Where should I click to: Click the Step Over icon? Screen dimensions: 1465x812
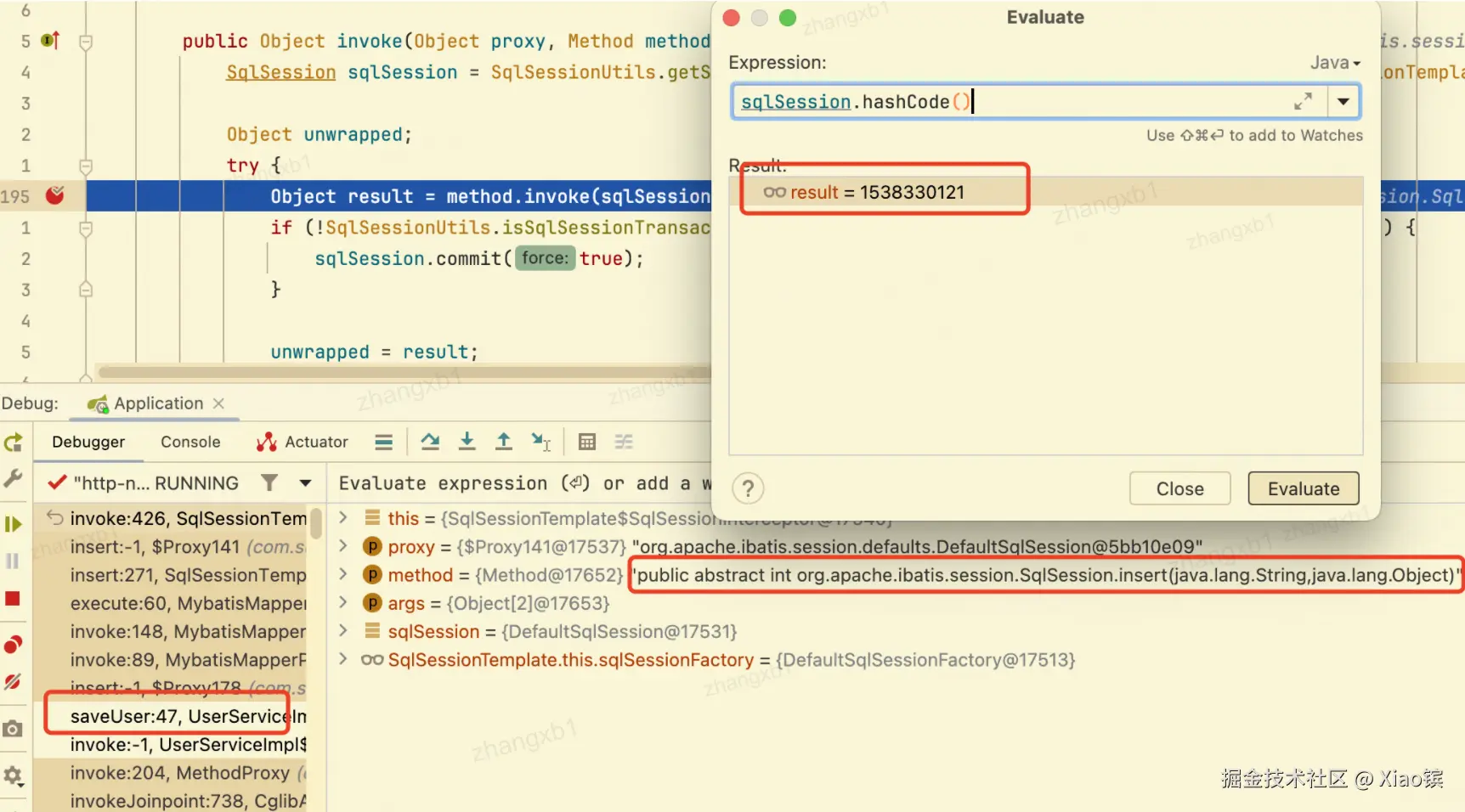431,442
